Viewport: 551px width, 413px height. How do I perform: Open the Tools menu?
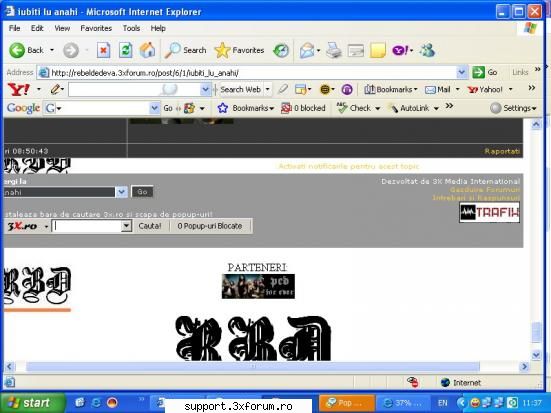pos(131,28)
